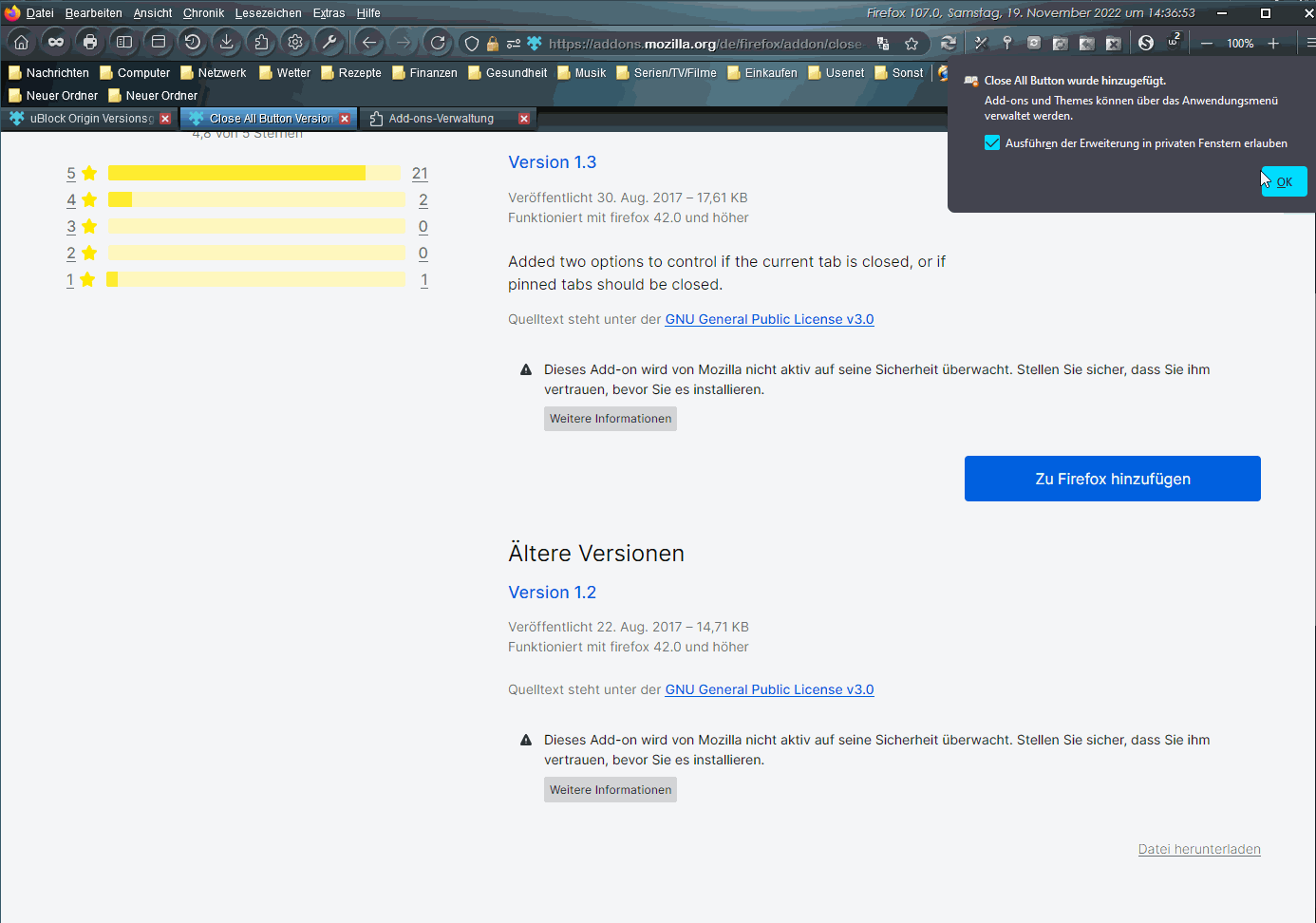Click the print page icon
Screen dimensions: 1316x923
click(x=90, y=43)
